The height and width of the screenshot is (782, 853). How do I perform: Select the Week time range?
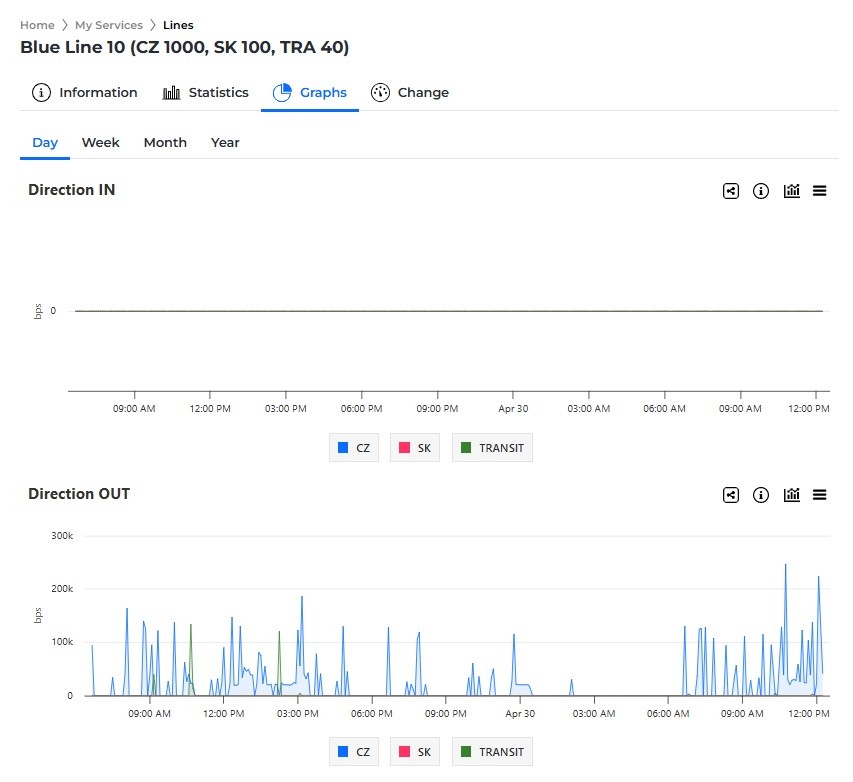pos(101,143)
